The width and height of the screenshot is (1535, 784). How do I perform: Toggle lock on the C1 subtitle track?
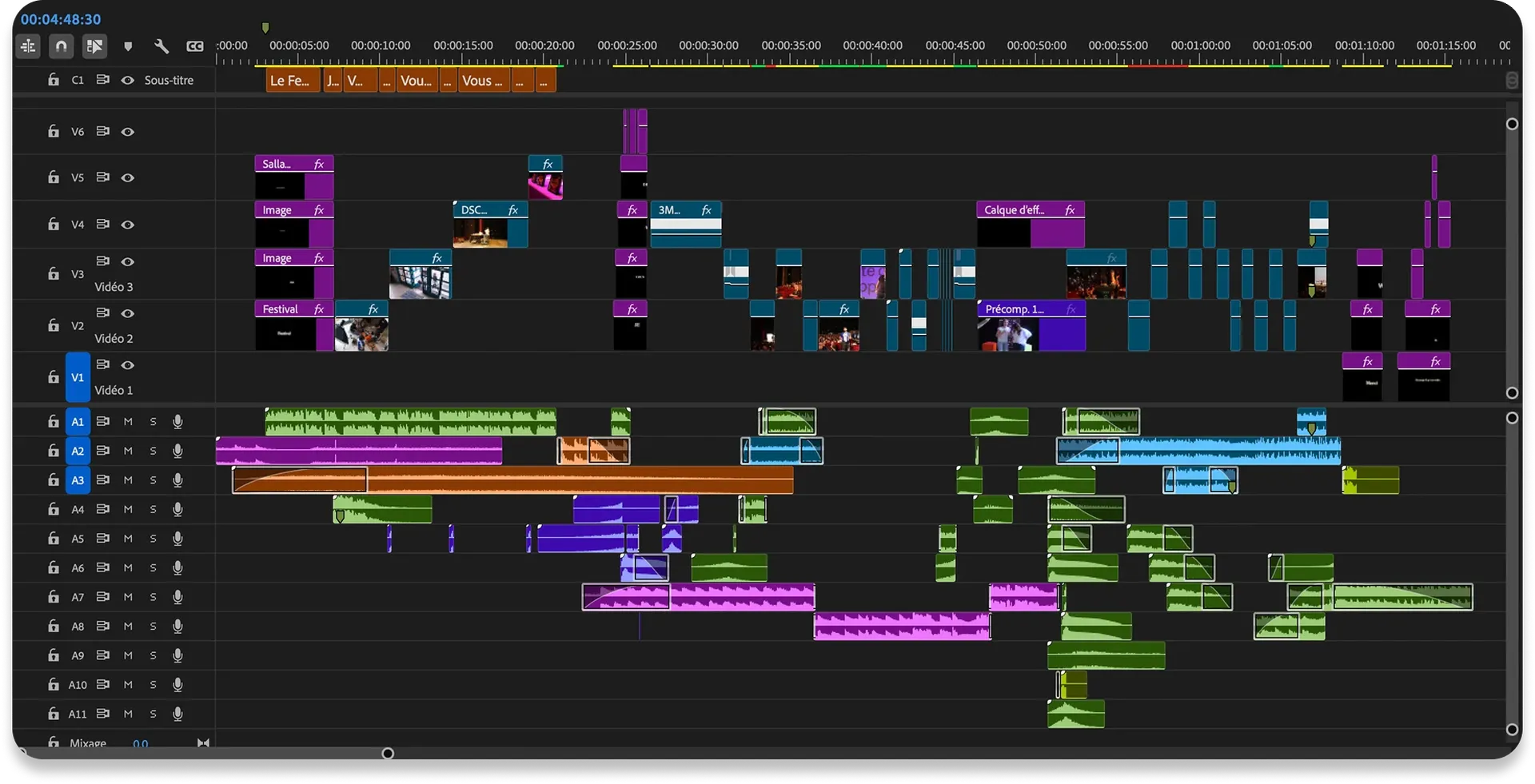tap(54, 80)
